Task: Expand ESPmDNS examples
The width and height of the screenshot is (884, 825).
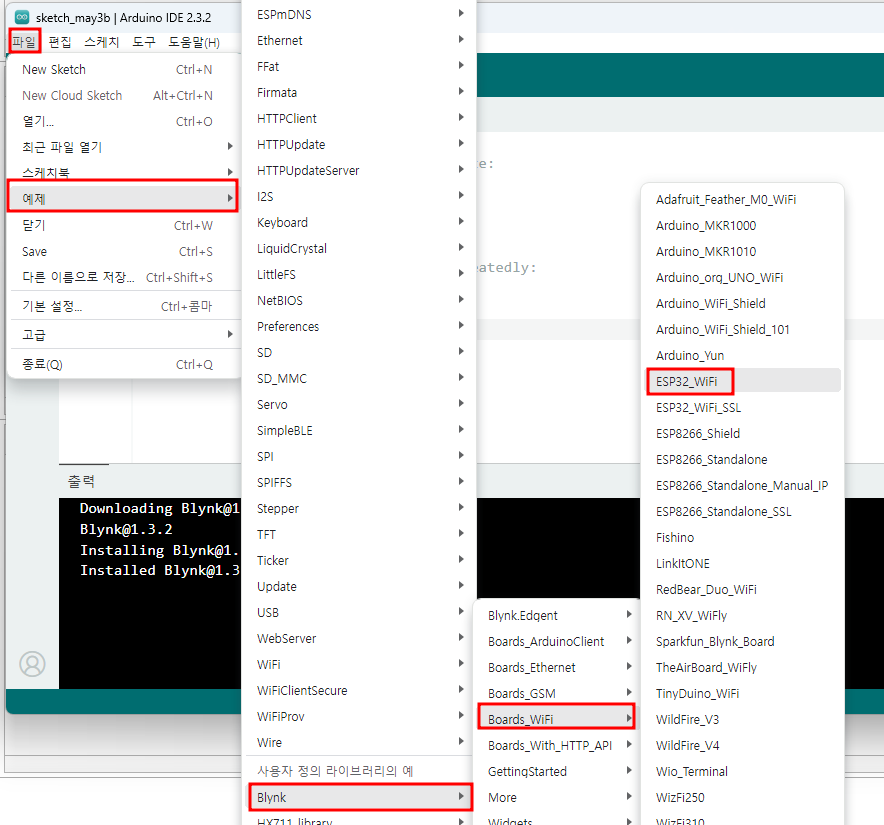Action: pyautogui.click(x=360, y=15)
